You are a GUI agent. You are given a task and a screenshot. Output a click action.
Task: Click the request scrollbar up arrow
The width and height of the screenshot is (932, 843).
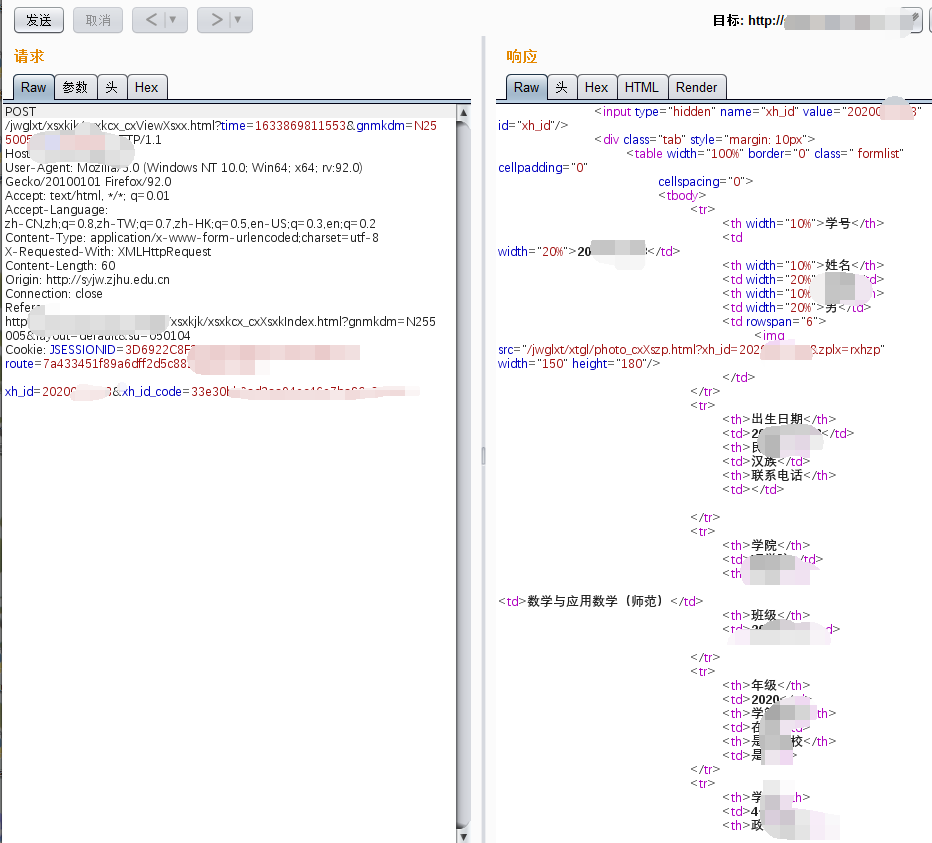[x=464, y=112]
